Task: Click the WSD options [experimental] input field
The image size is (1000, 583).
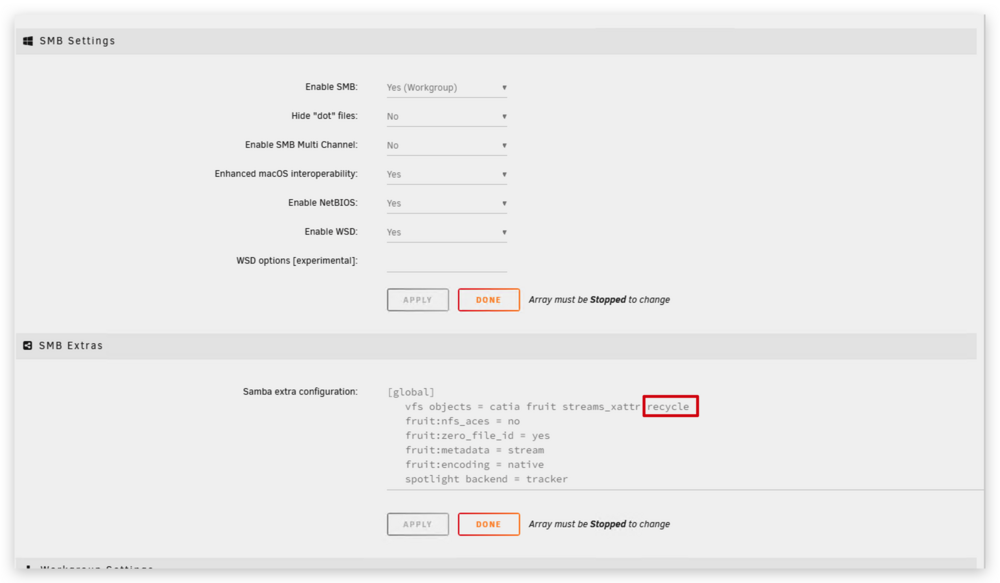Action: click(446, 262)
